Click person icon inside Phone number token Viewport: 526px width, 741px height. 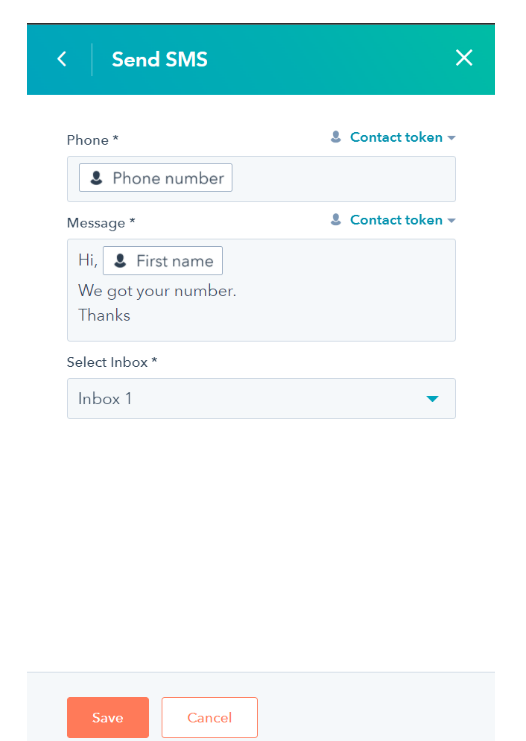tap(96, 178)
